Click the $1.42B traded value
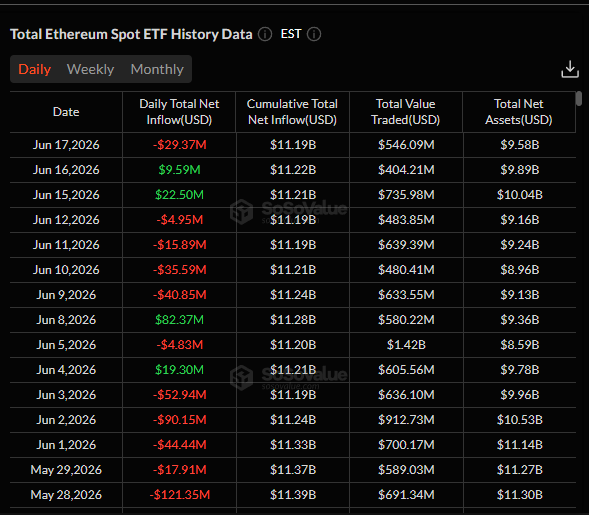The width and height of the screenshot is (589, 515). coord(406,345)
